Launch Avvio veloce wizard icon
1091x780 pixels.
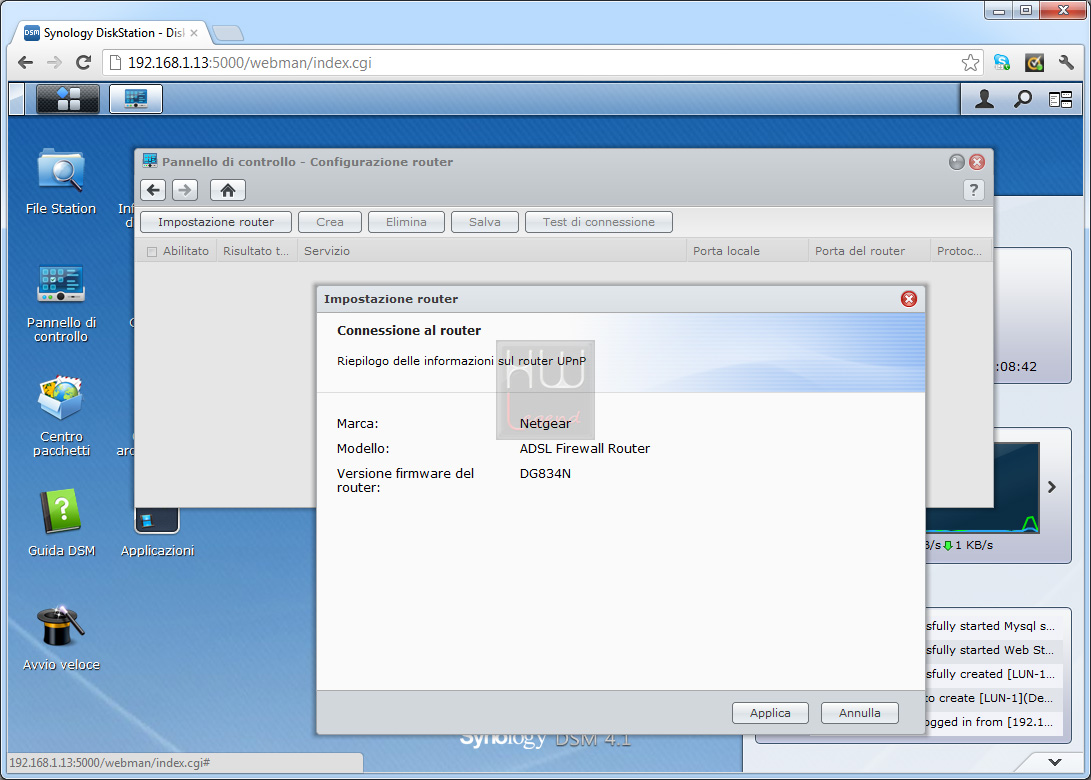pyautogui.click(x=61, y=637)
